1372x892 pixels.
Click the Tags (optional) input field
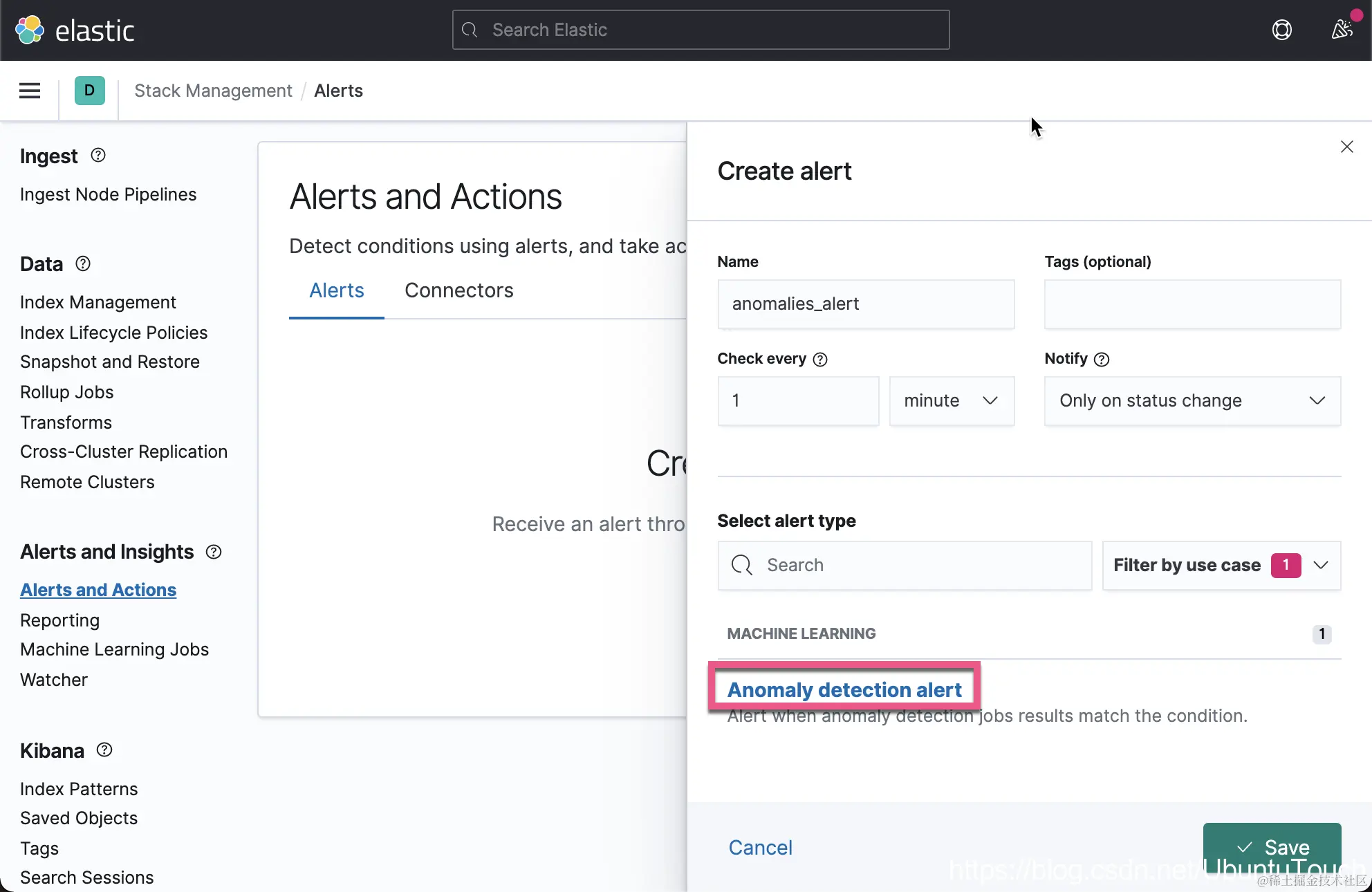coord(1192,304)
